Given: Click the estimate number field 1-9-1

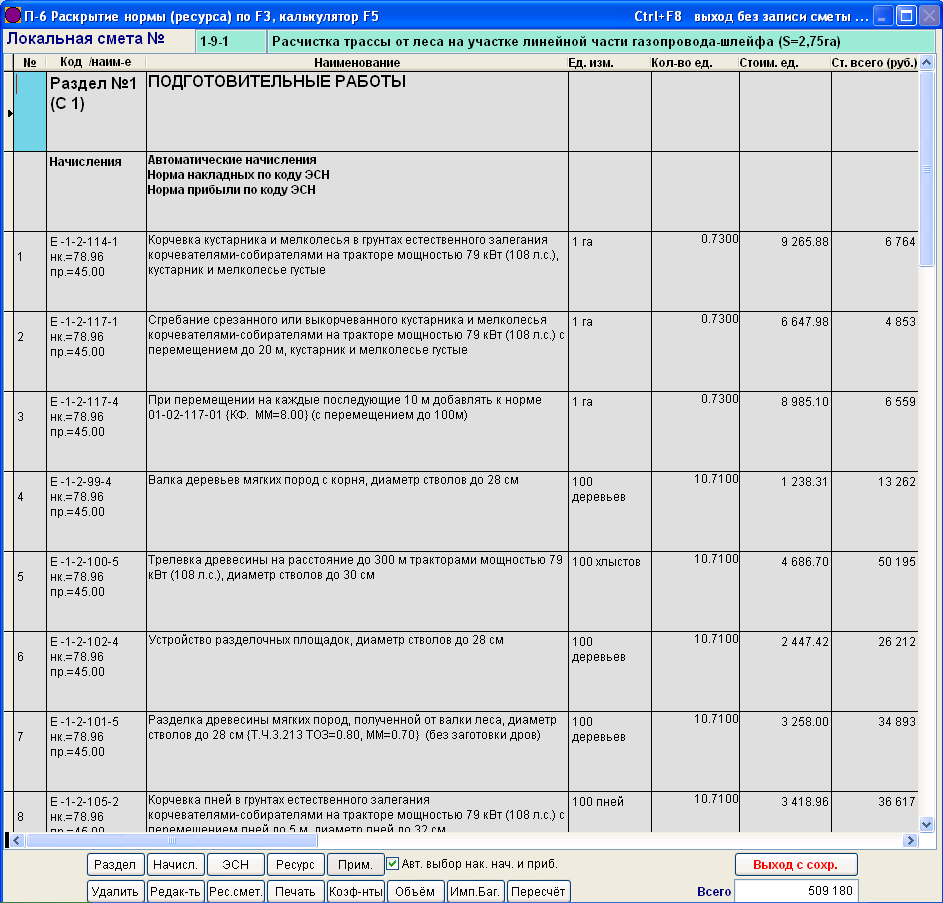Looking at the screenshot, I should click(x=231, y=42).
